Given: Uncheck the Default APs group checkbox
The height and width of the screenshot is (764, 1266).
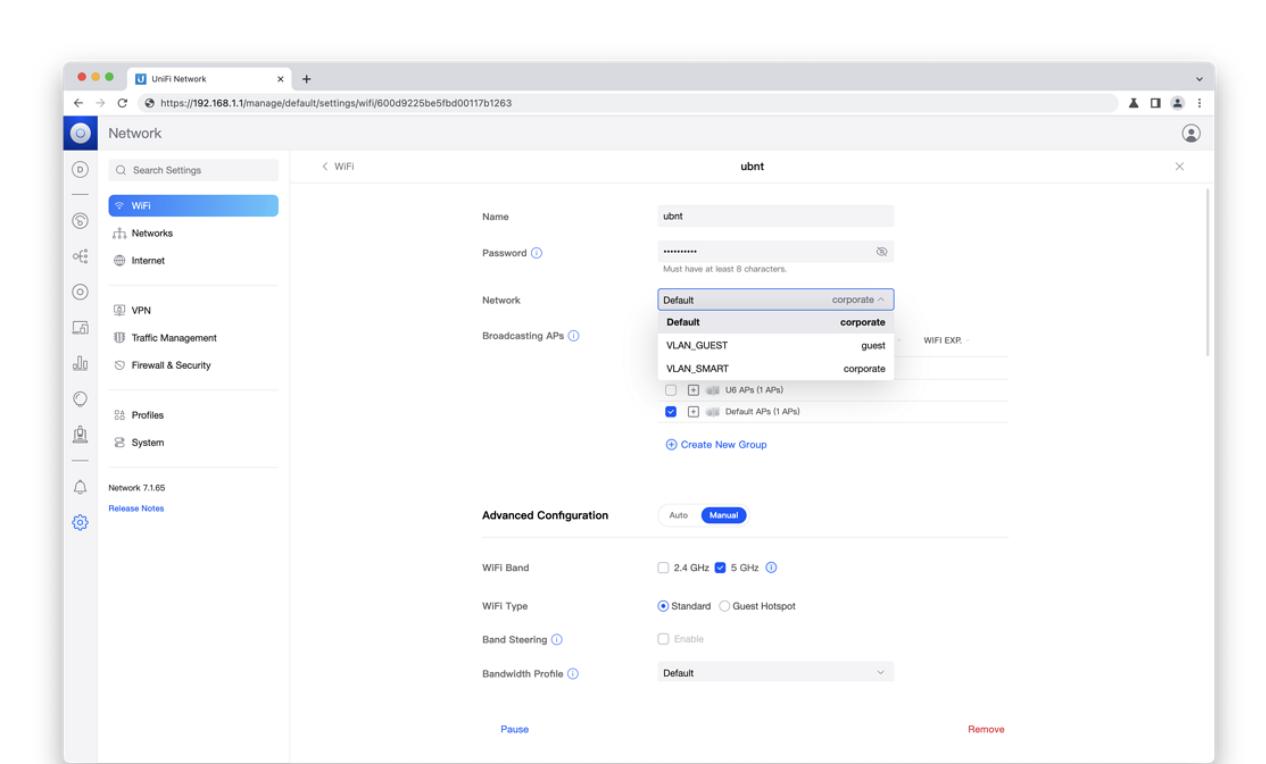Looking at the screenshot, I should [672, 413].
